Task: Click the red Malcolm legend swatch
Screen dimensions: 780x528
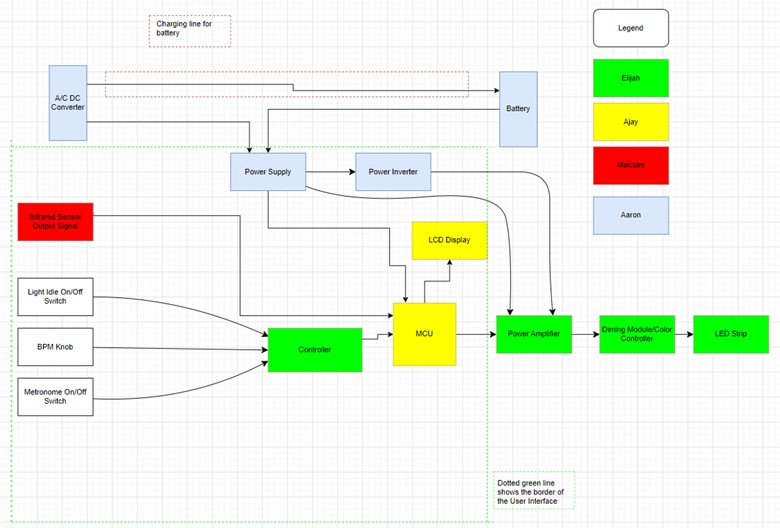Action: click(630, 165)
